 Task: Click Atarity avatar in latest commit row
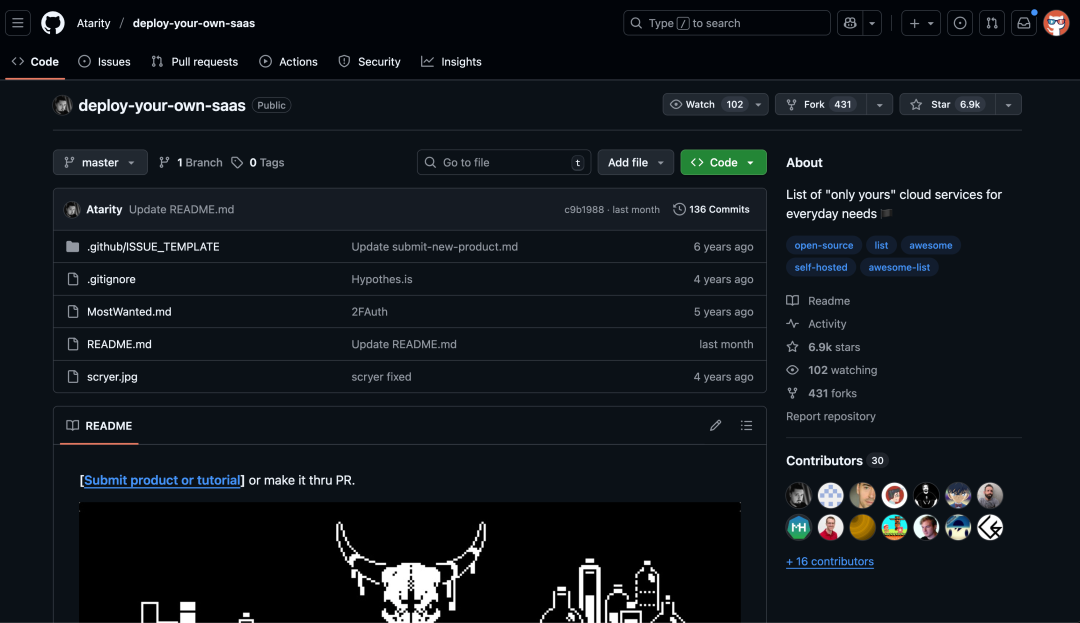tap(72, 209)
